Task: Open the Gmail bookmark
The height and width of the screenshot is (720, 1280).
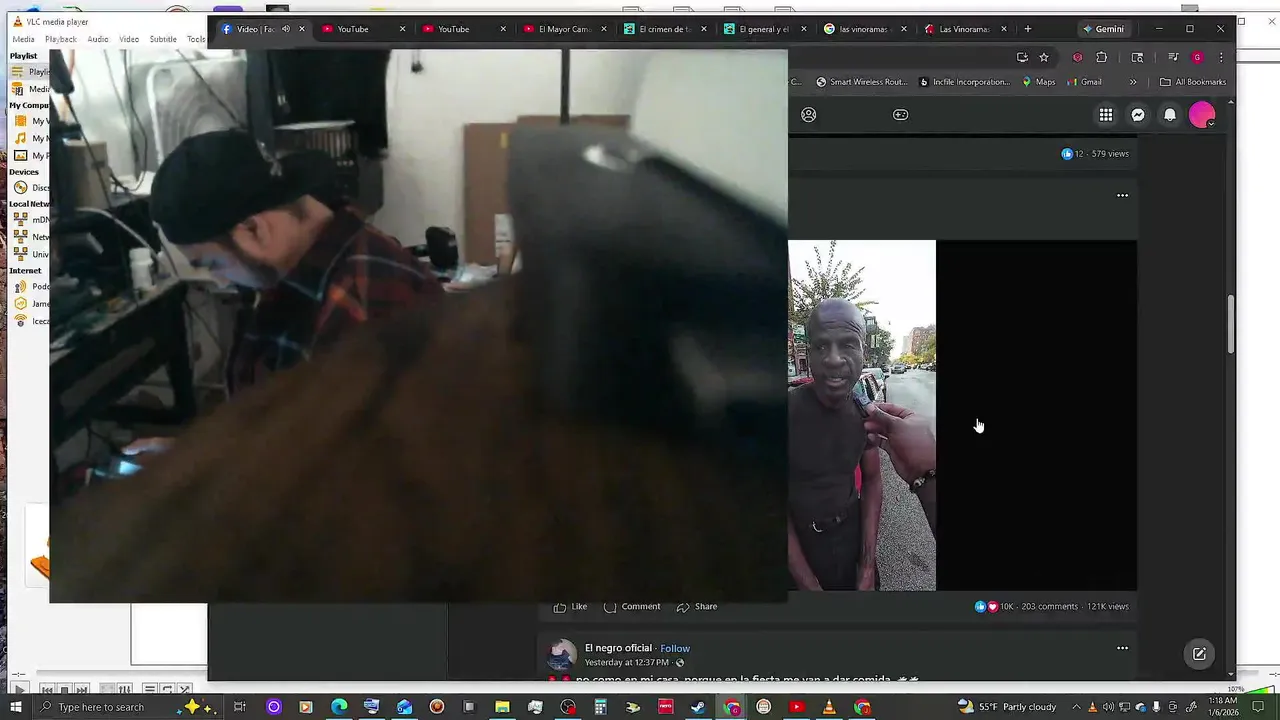Action: 1084,82
